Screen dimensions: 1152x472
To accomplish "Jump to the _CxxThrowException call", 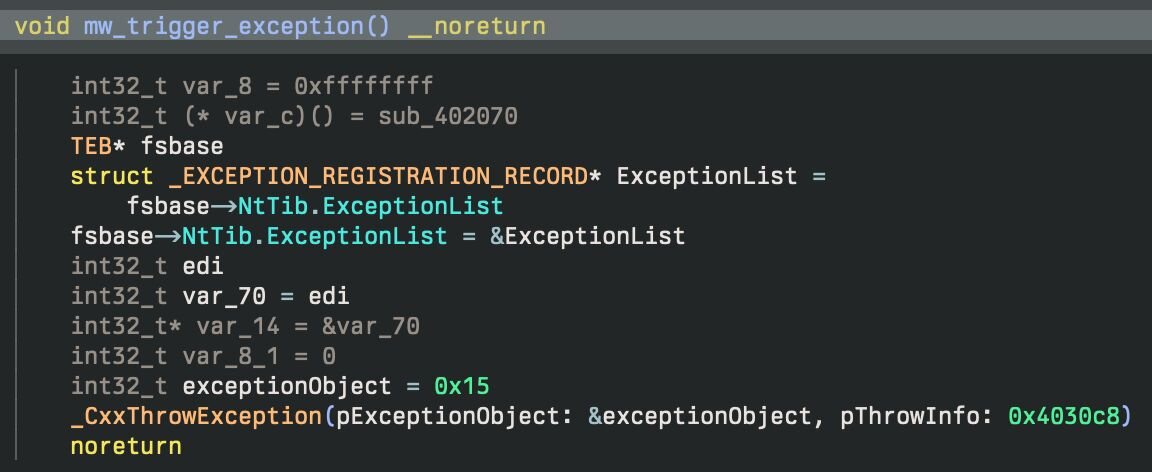I will [197, 416].
